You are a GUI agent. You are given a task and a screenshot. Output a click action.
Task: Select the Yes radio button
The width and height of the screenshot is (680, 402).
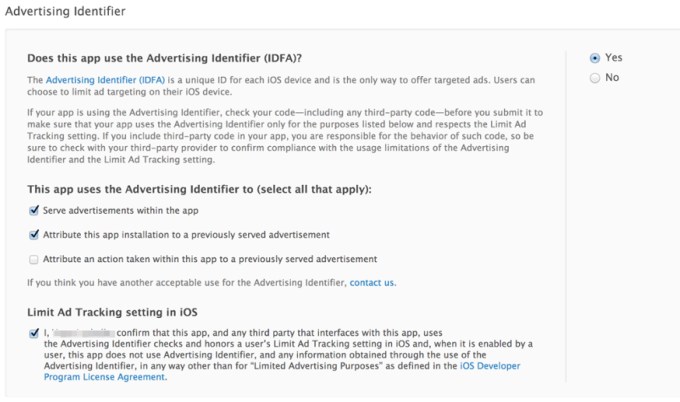(595, 58)
